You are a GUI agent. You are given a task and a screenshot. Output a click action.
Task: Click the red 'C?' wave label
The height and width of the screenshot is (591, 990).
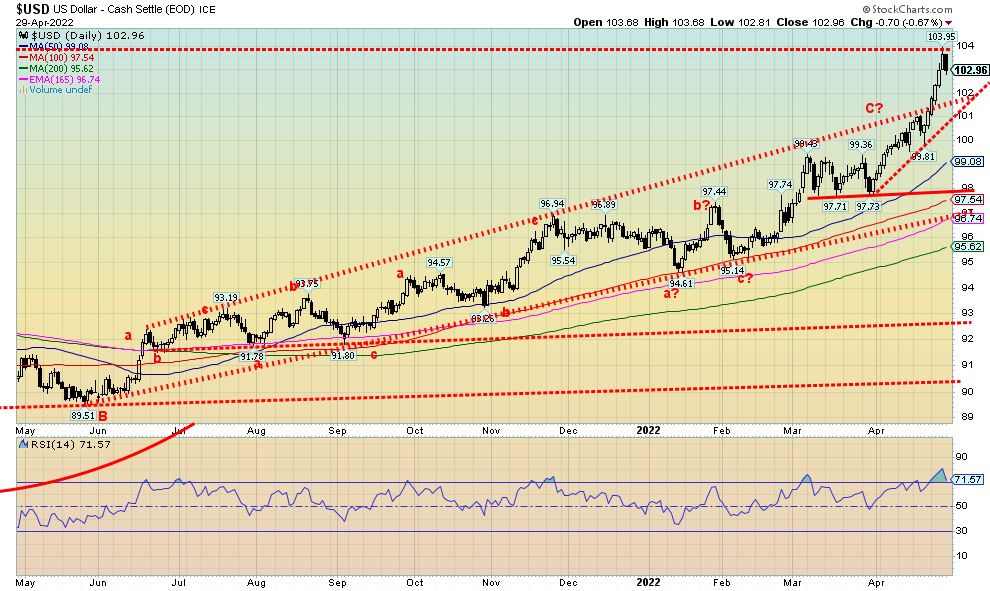[x=873, y=107]
